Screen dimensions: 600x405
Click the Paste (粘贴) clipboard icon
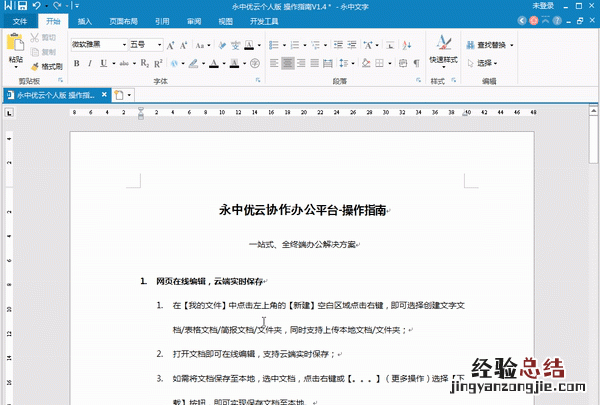(x=14, y=47)
